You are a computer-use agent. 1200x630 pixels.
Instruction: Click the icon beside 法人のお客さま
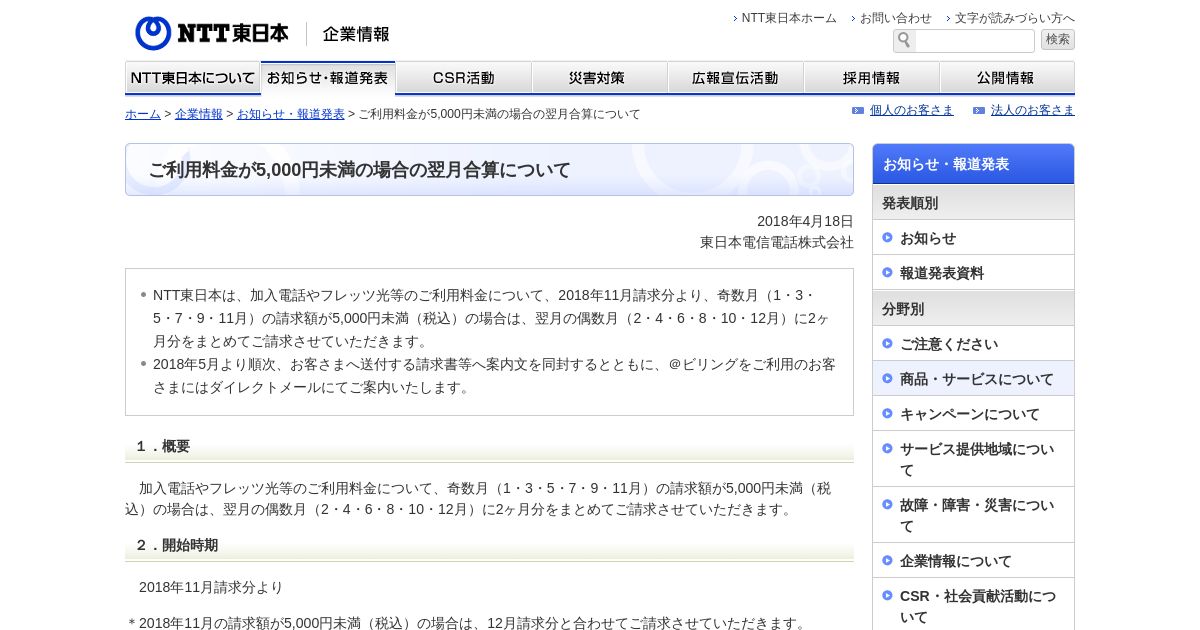click(979, 110)
